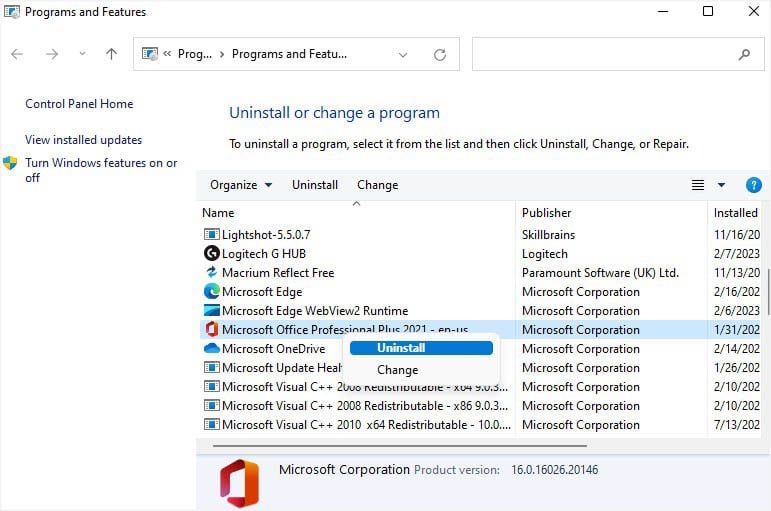Viewport: 771px width, 511px height.
Task: Click the search magnifier icon
Action: [x=744, y=54]
